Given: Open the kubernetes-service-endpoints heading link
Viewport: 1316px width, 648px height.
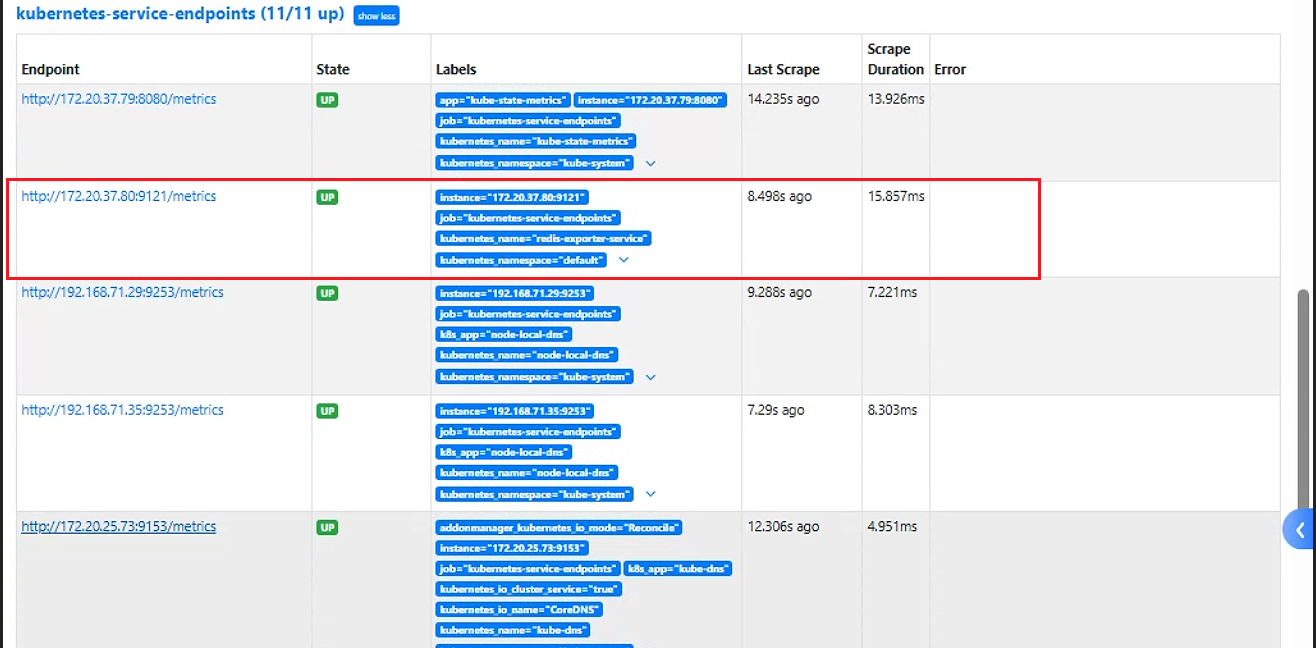Looking at the screenshot, I should coord(180,15).
